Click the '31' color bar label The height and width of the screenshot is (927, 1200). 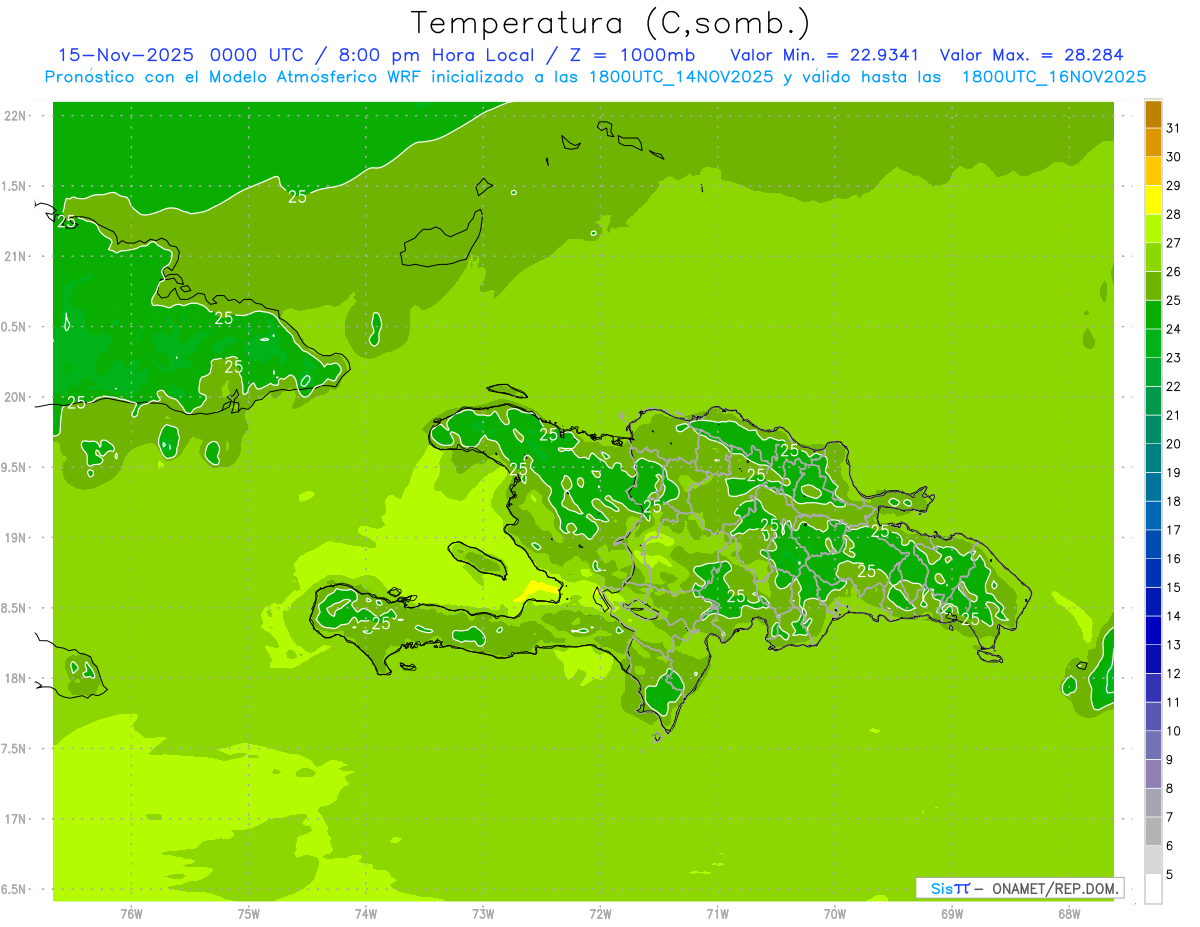pos(1173,128)
